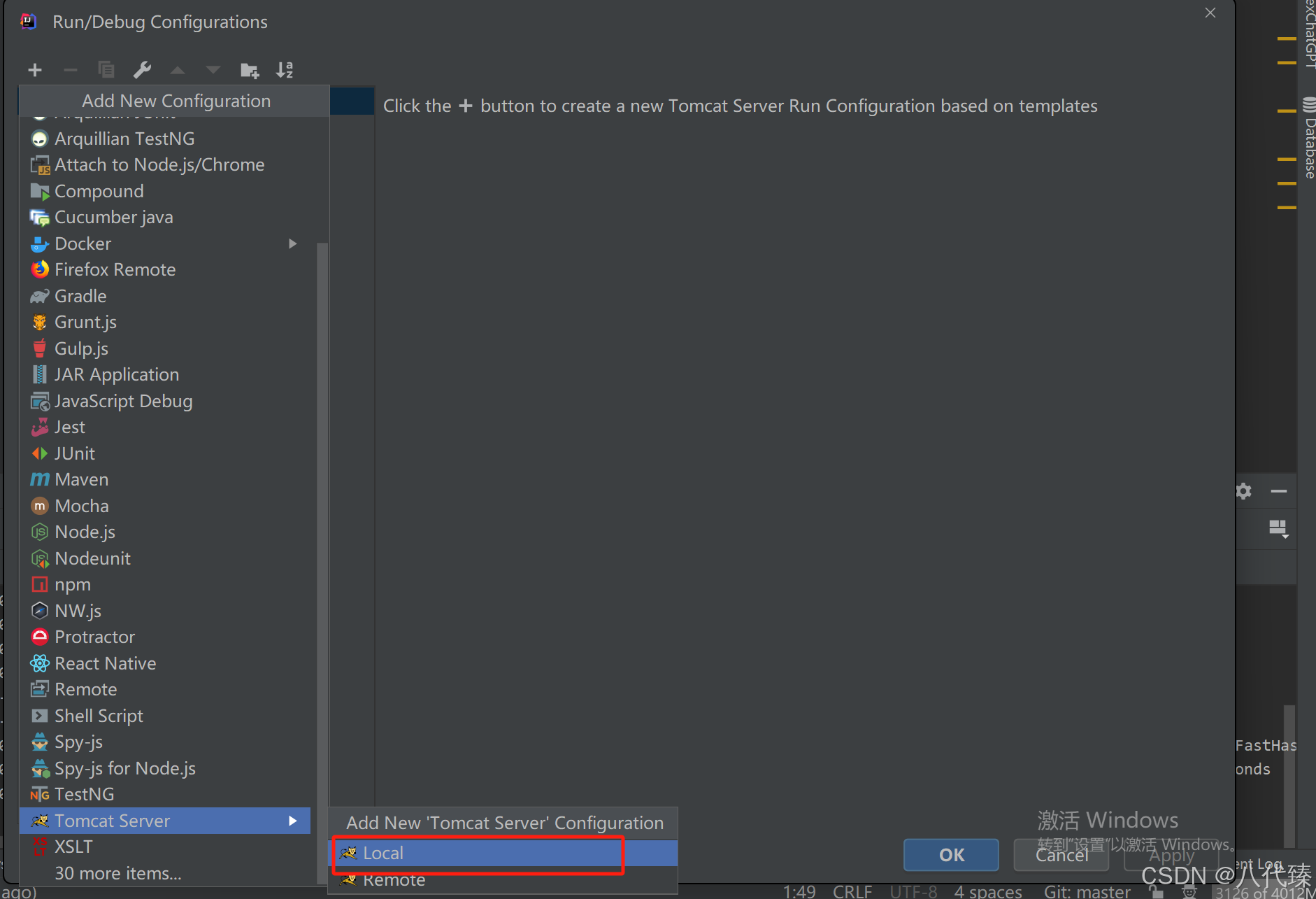Screen dimensions: 1316x899
Task: Choose JAR Application entry
Action: (165, 374)
